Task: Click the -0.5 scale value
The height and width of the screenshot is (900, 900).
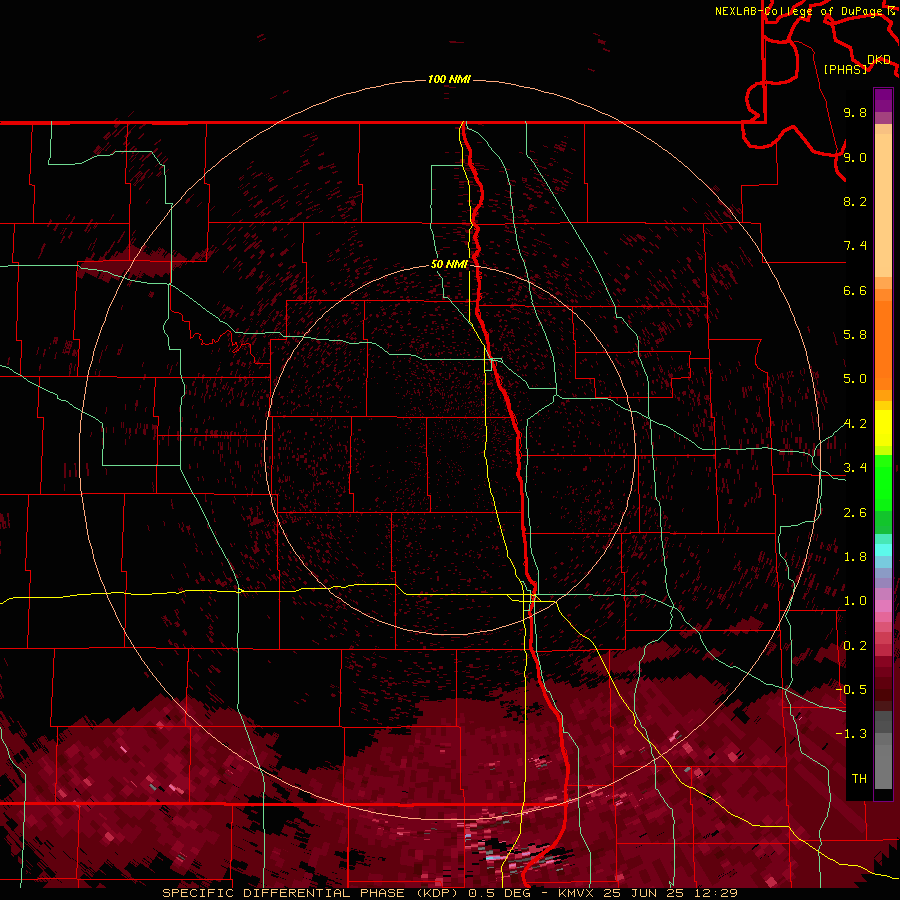Action: (x=851, y=690)
